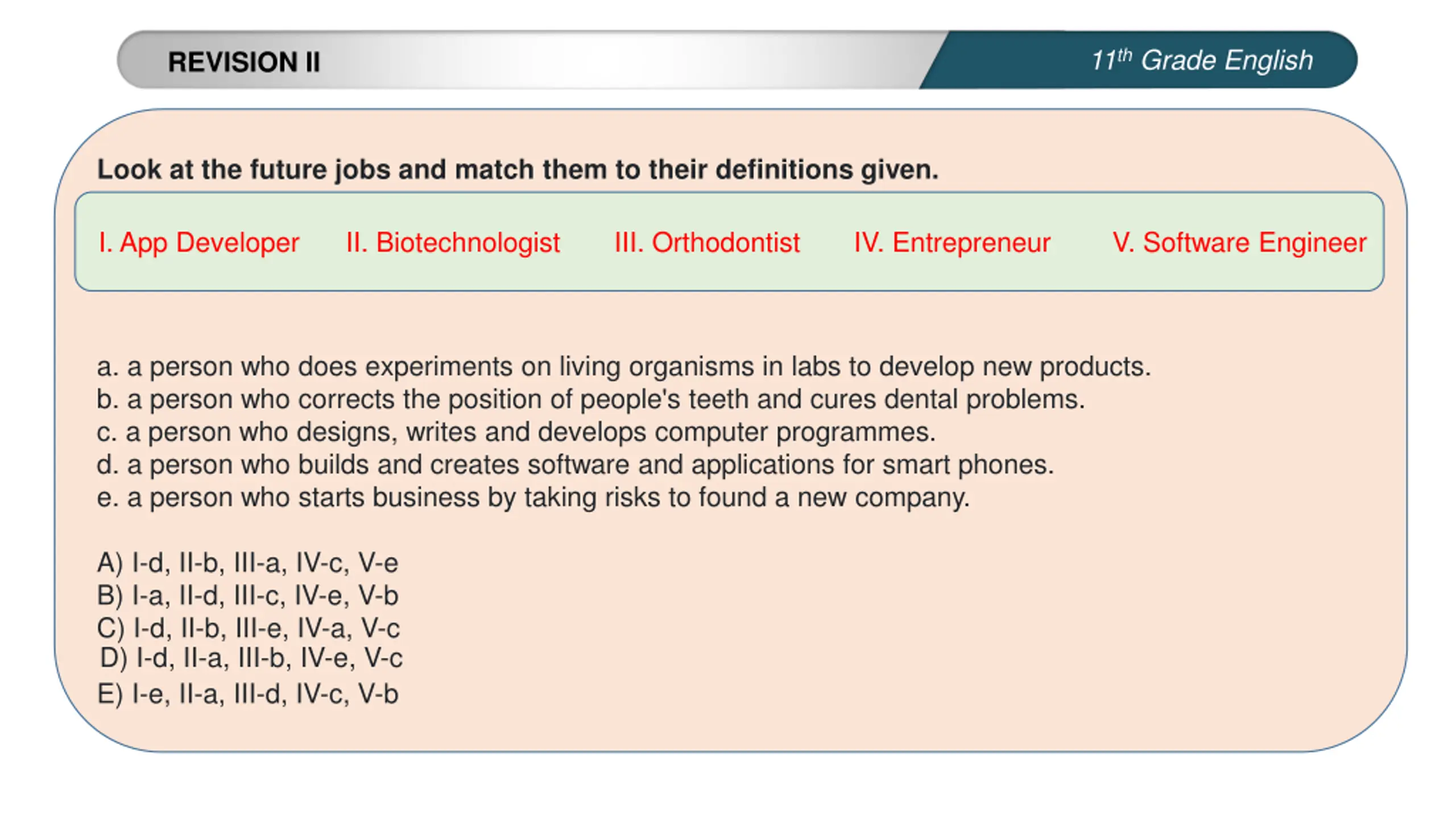The width and height of the screenshot is (1456, 819).
Task: Click the 11th Grade English label
Action: point(1201,60)
